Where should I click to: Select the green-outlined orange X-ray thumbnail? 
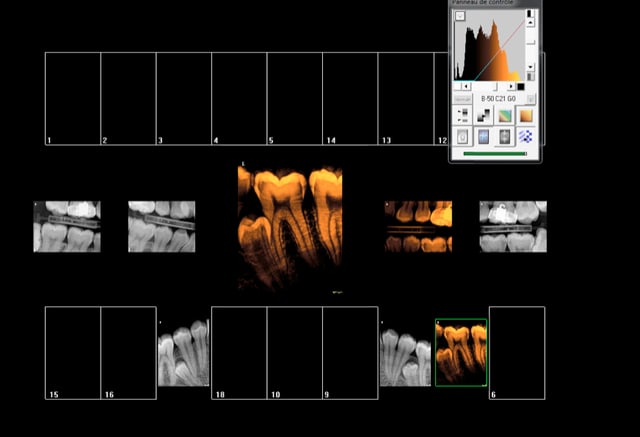[x=461, y=352]
